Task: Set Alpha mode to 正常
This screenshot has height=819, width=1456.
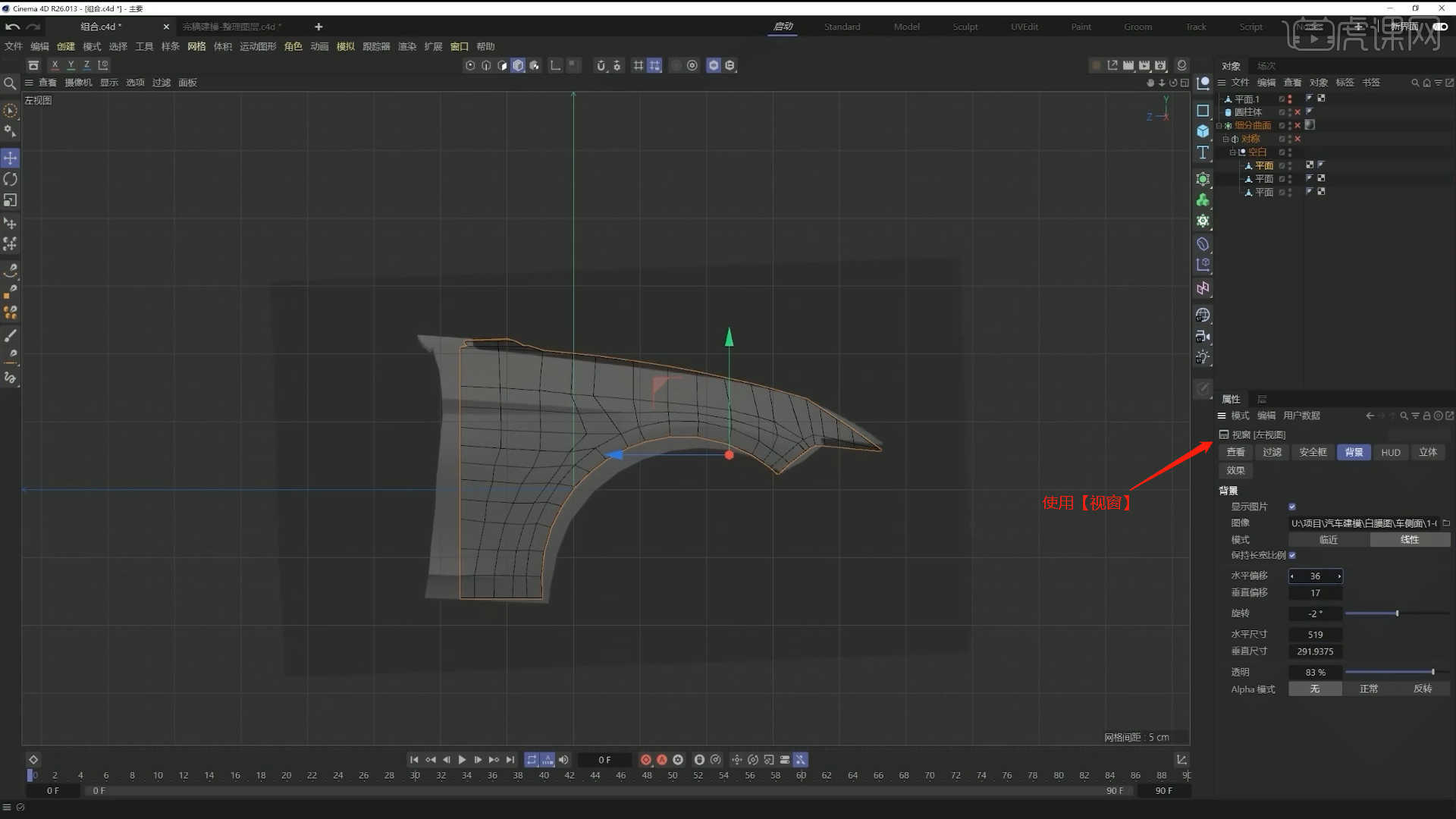Action: (1369, 689)
